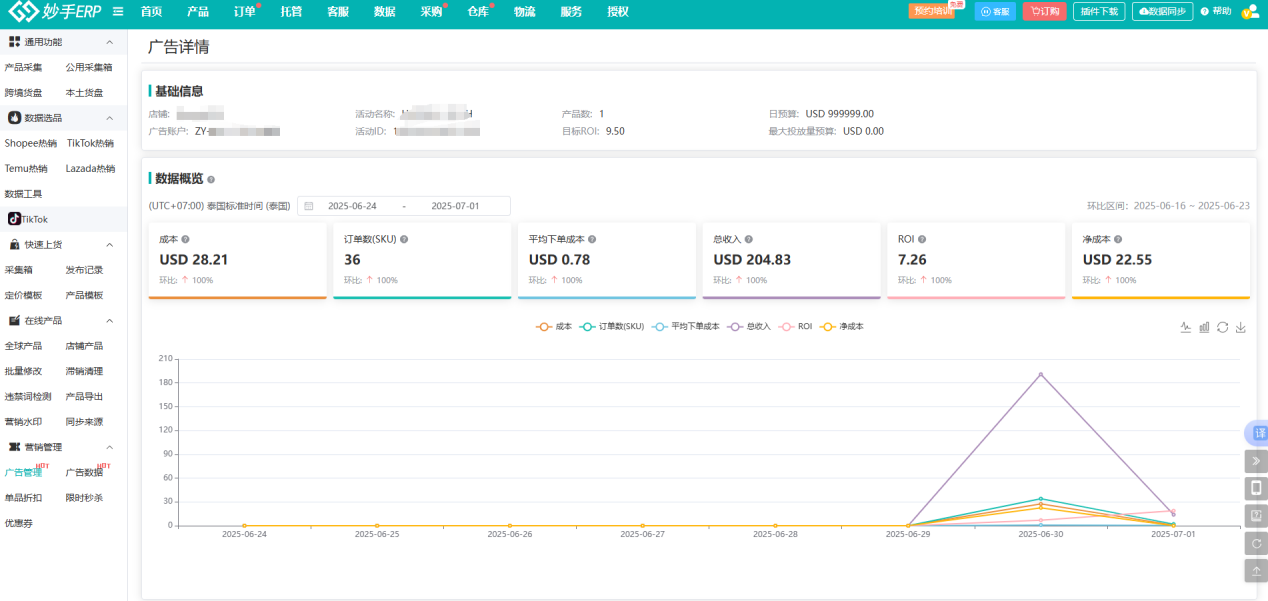Hide the 订单数(SKU) legend series
Viewport: 1268px width, 601px height.
coord(612,327)
